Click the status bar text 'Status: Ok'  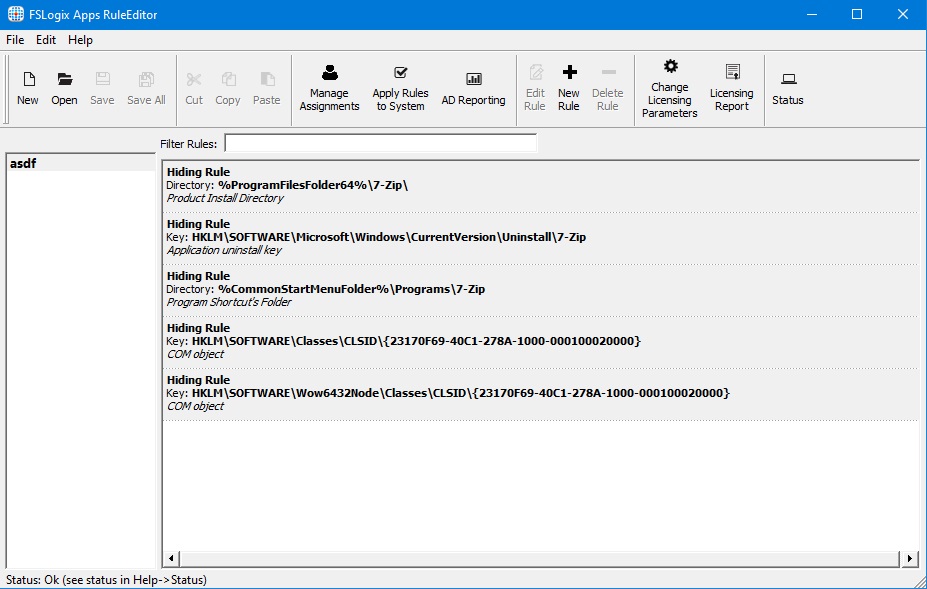106,580
